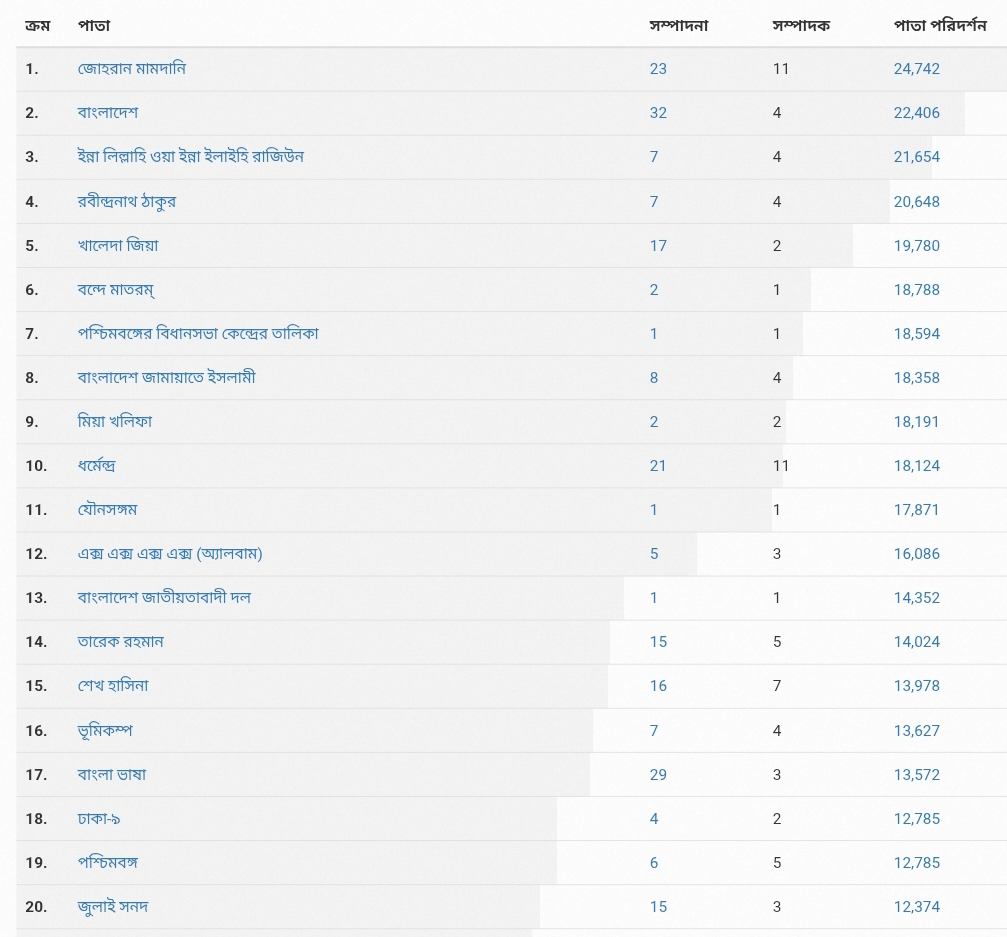Screen dimensions: 1007x937
Task: Open the জুলাই সনদ link
Action: tap(113, 907)
